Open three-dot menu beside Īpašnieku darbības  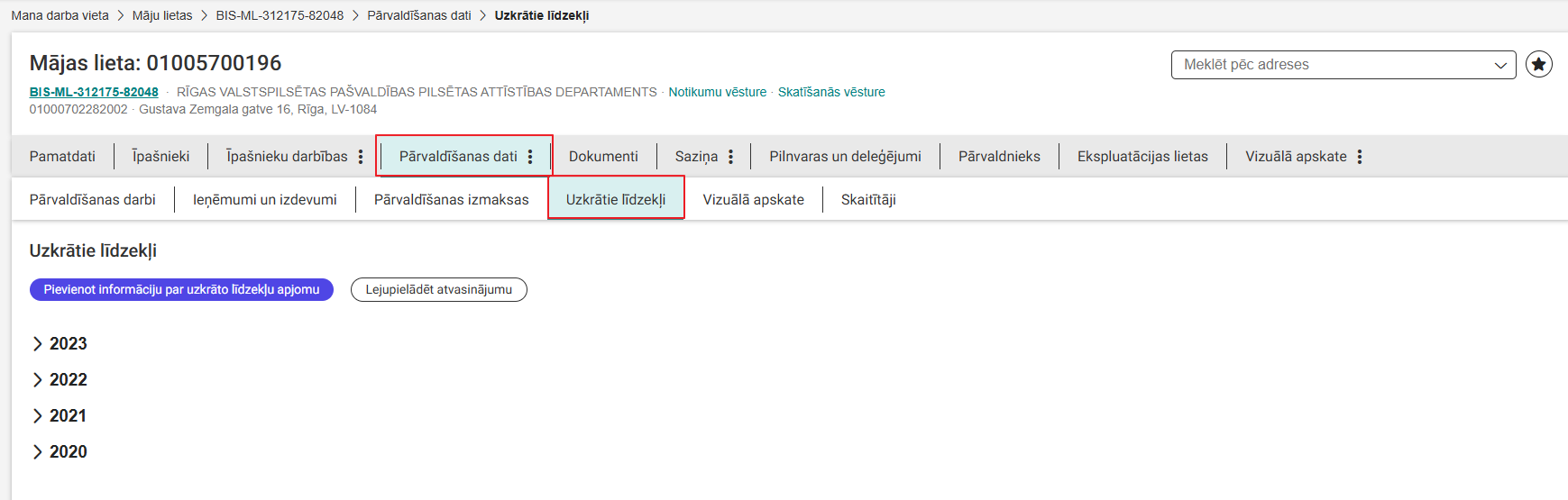pos(361,157)
